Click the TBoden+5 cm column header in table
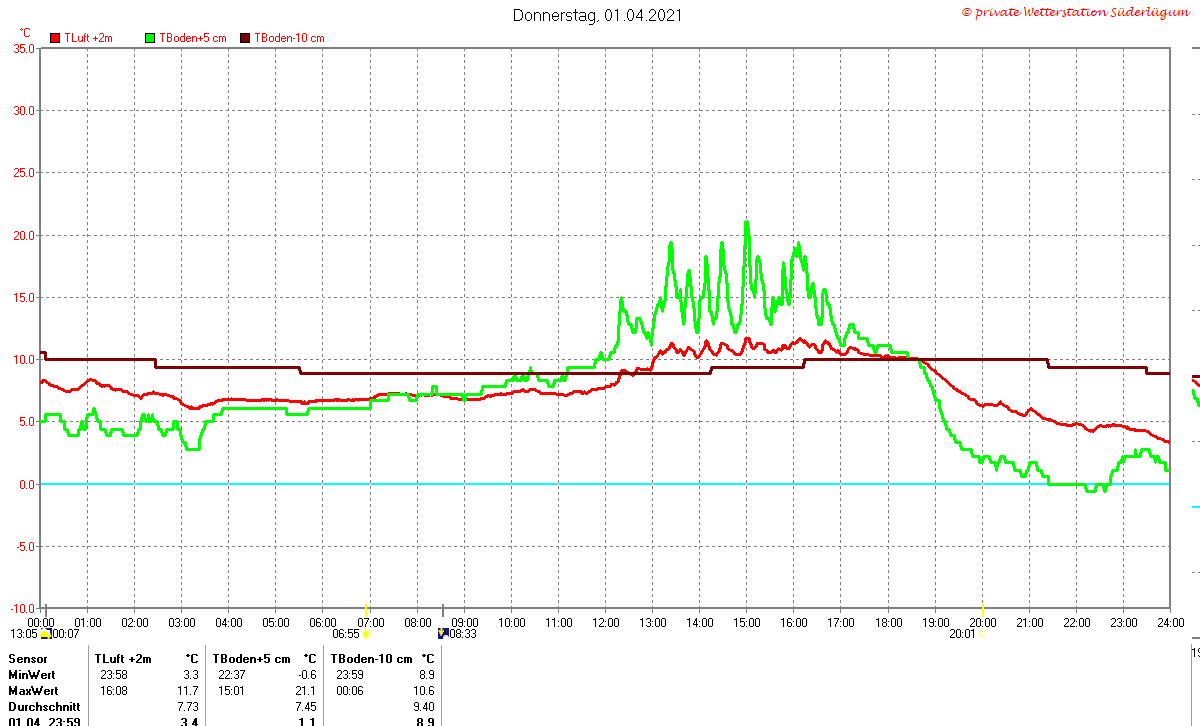This screenshot has height=726, width=1200. (251, 659)
